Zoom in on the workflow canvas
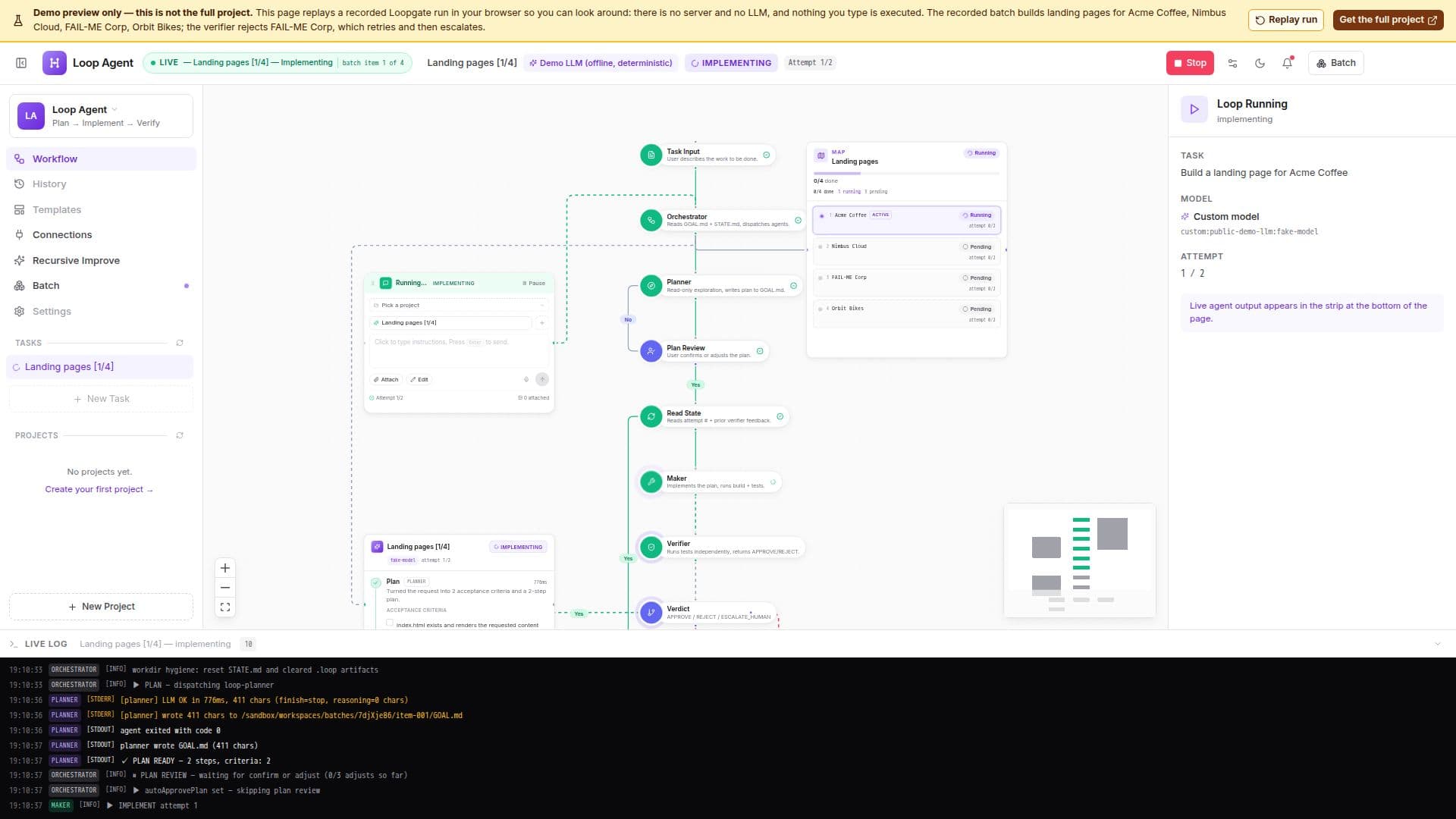 [225, 568]
